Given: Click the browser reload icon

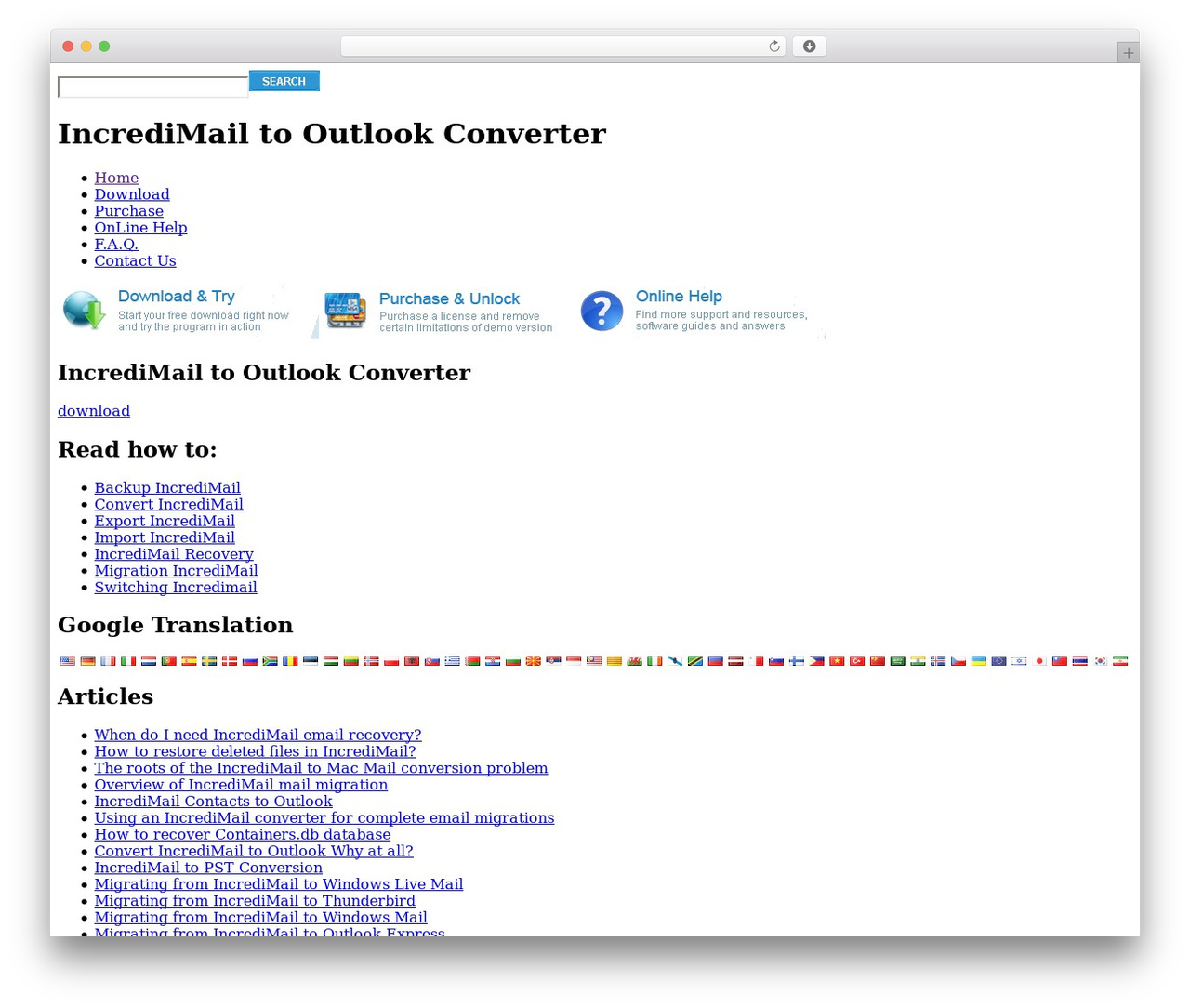Looking at the screenshot, I should pos(774,46).
